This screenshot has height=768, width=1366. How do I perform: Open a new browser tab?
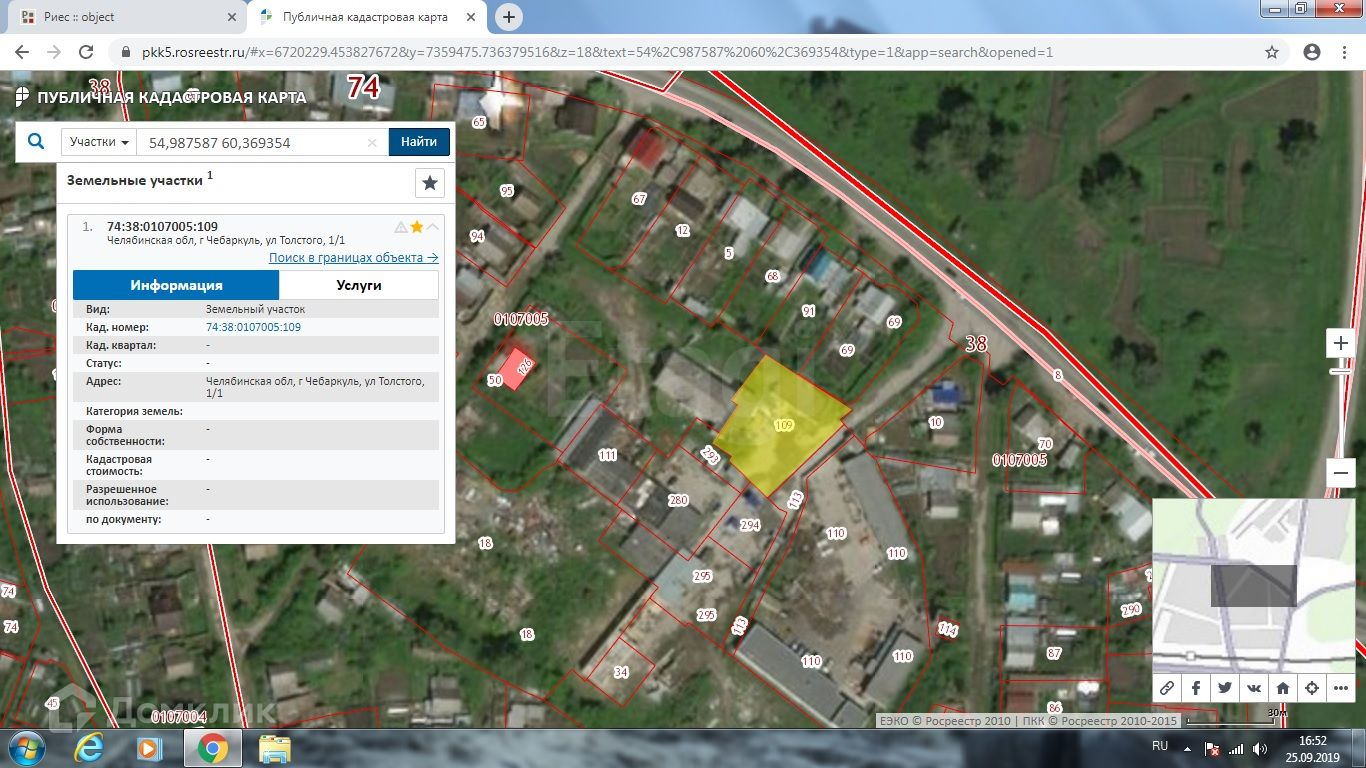point(509,17)
